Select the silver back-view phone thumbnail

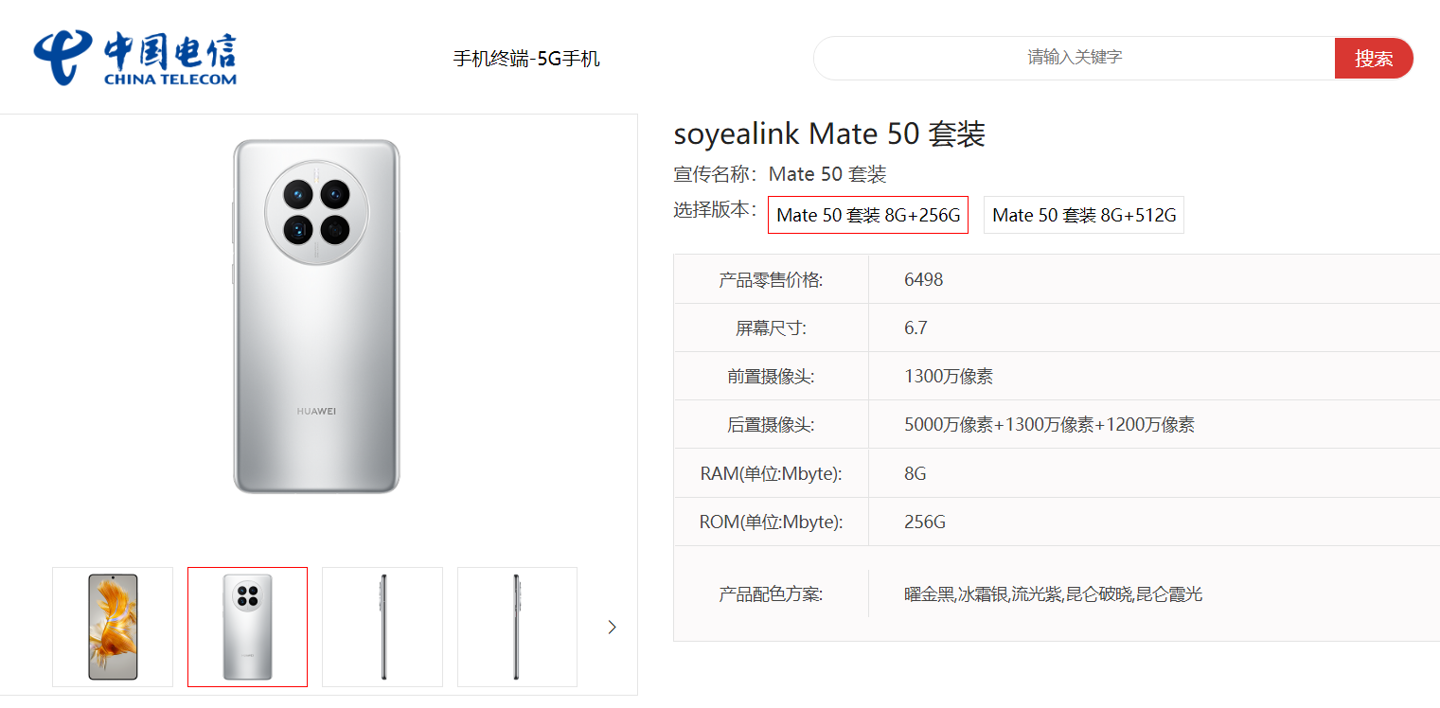247,627
